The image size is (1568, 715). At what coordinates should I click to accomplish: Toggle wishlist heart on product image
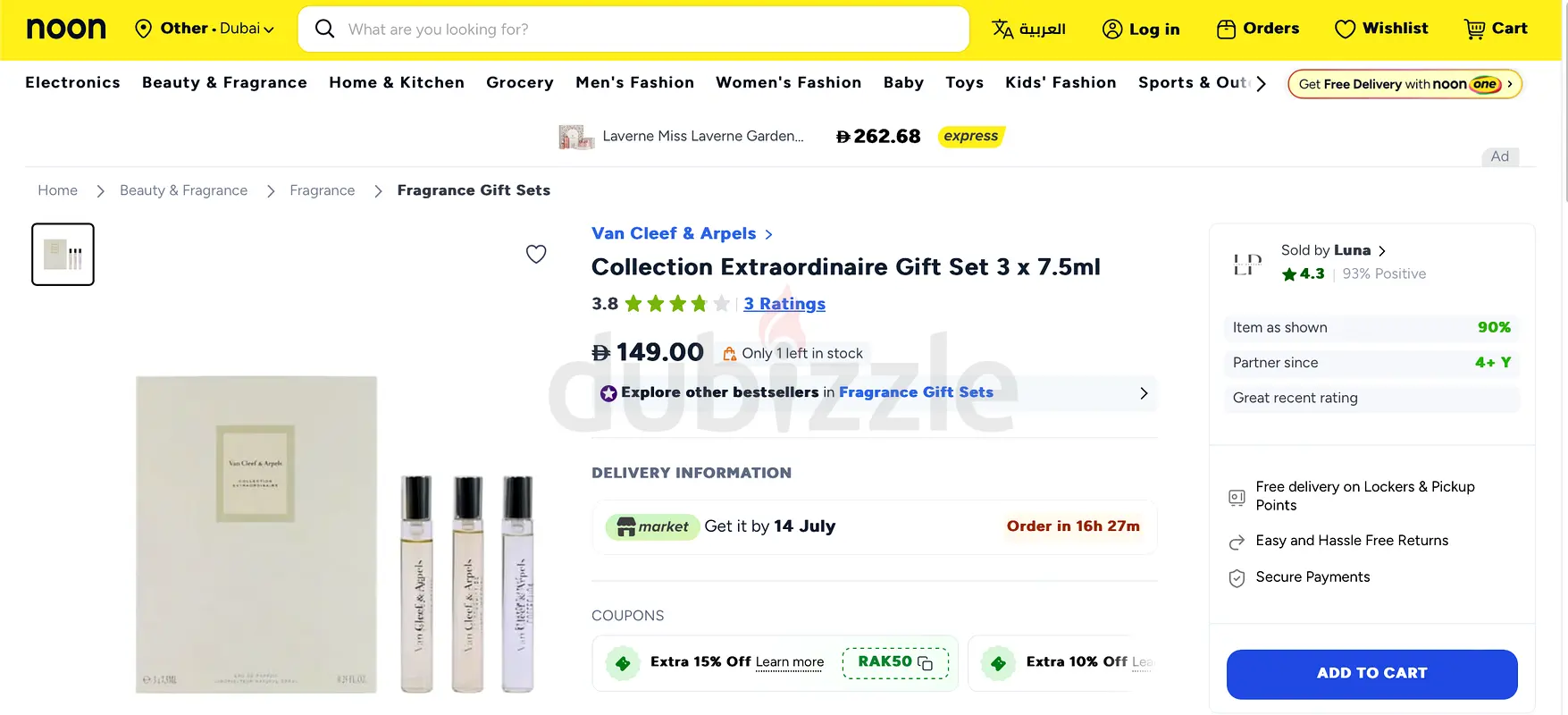536,254
